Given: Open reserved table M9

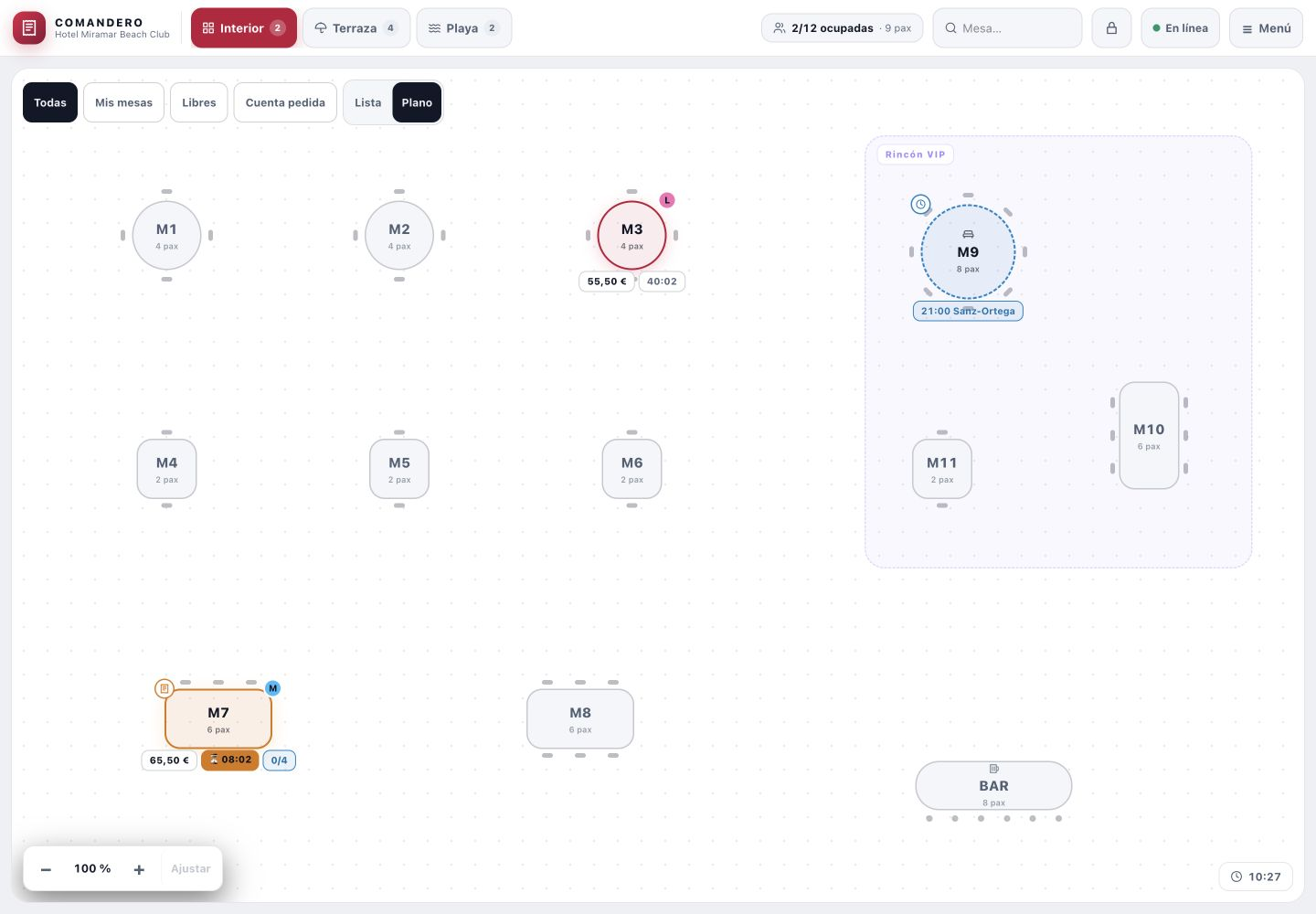Looking at the screenshot, I should (x=968, y=252).
